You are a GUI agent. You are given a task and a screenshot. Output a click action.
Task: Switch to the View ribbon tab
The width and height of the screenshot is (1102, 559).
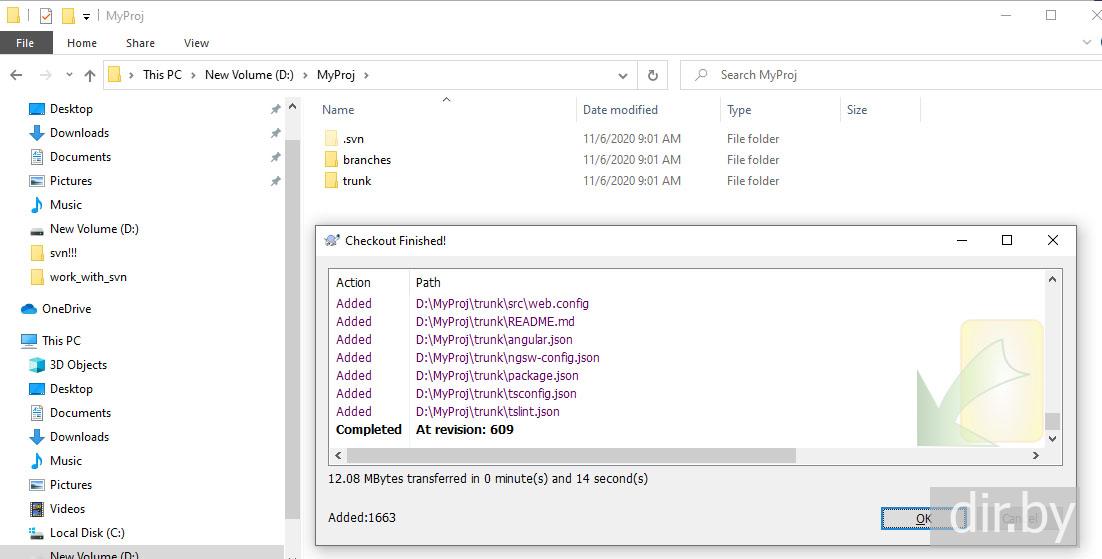pyautogui.click(x=196, y=43)
